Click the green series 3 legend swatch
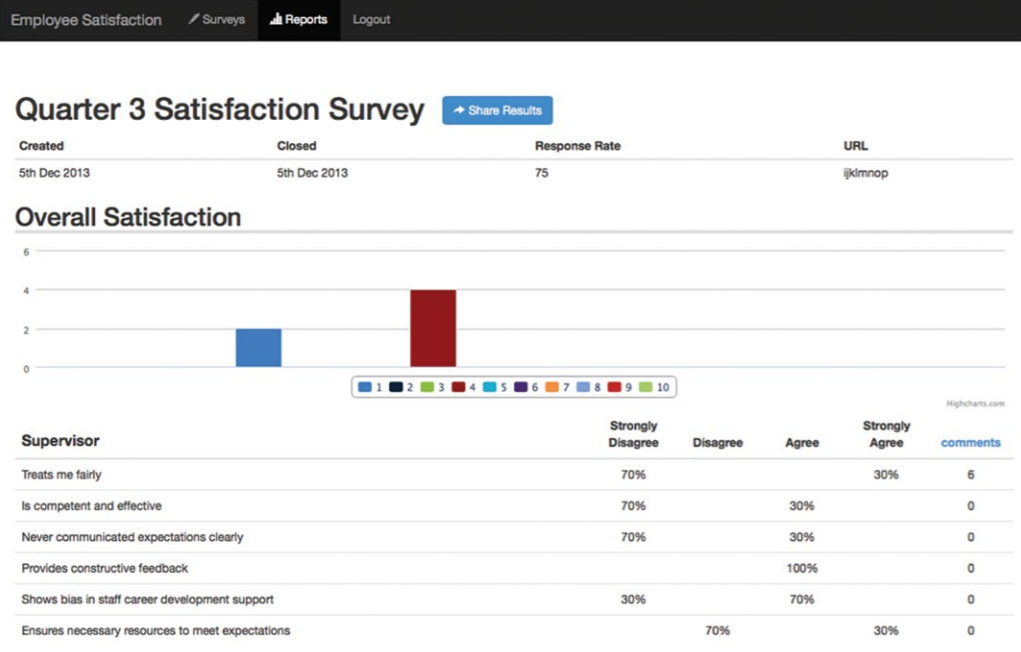1021x652 pixels. (429, 387)
